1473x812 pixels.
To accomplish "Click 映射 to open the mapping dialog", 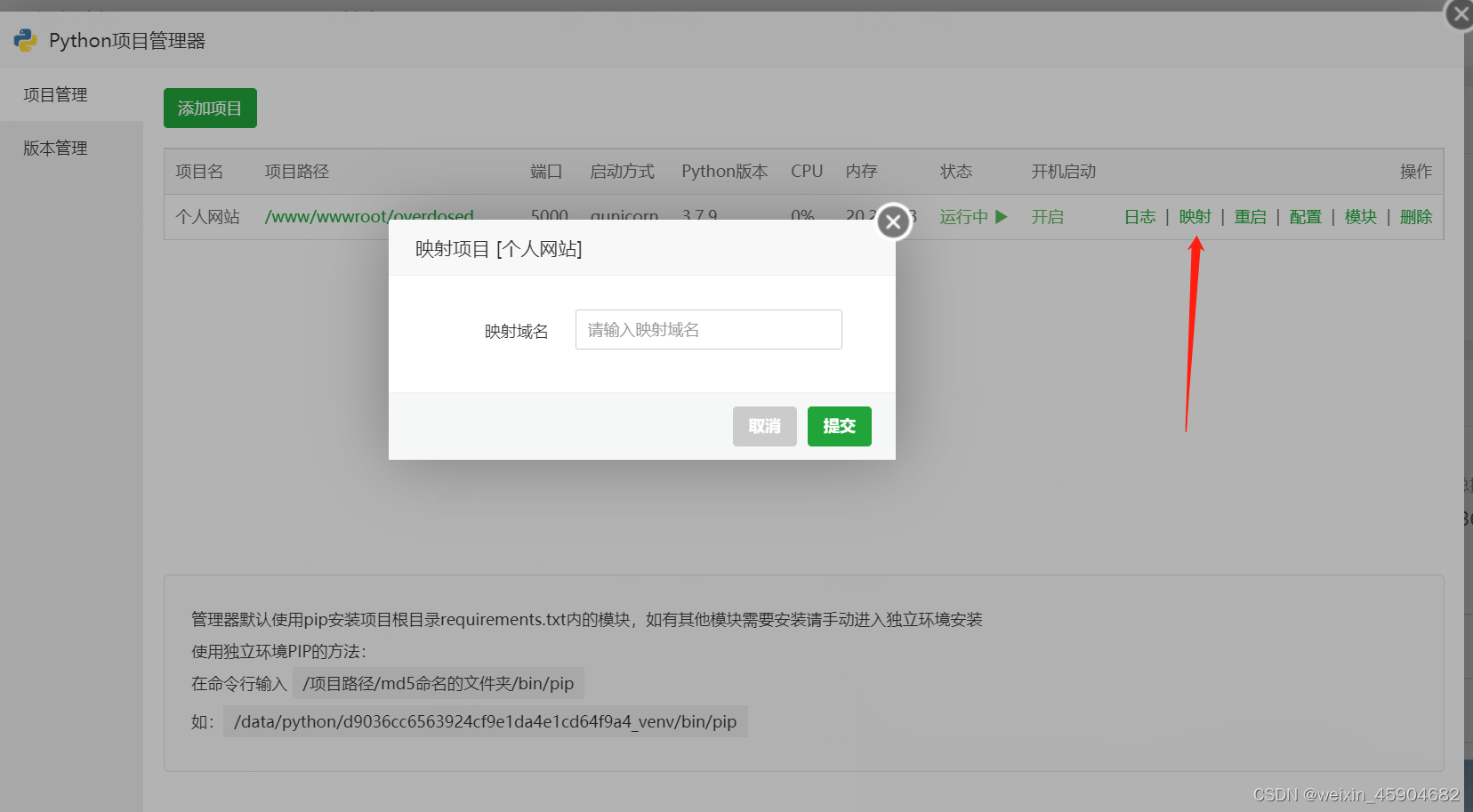I will tap(1195, 216).
